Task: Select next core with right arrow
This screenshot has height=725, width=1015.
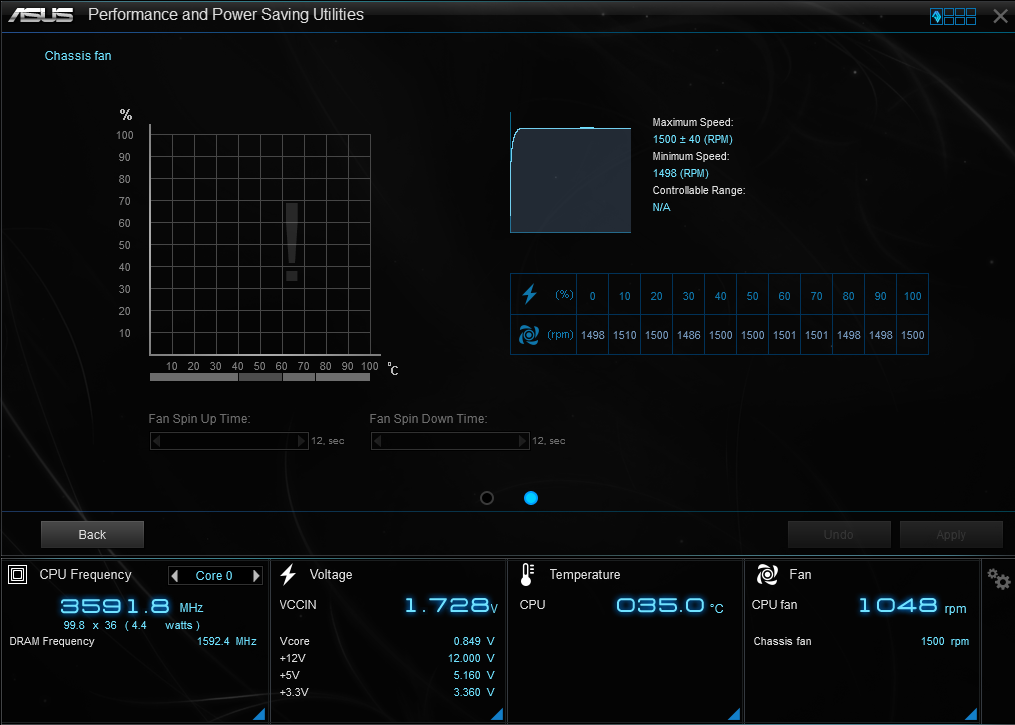Action: point(256,575)
